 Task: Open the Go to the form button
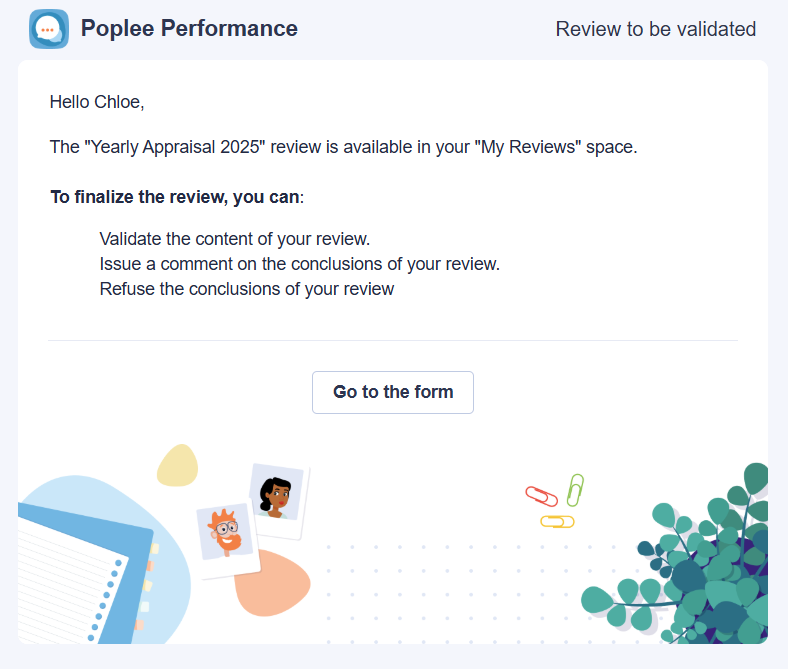point(392,392)
